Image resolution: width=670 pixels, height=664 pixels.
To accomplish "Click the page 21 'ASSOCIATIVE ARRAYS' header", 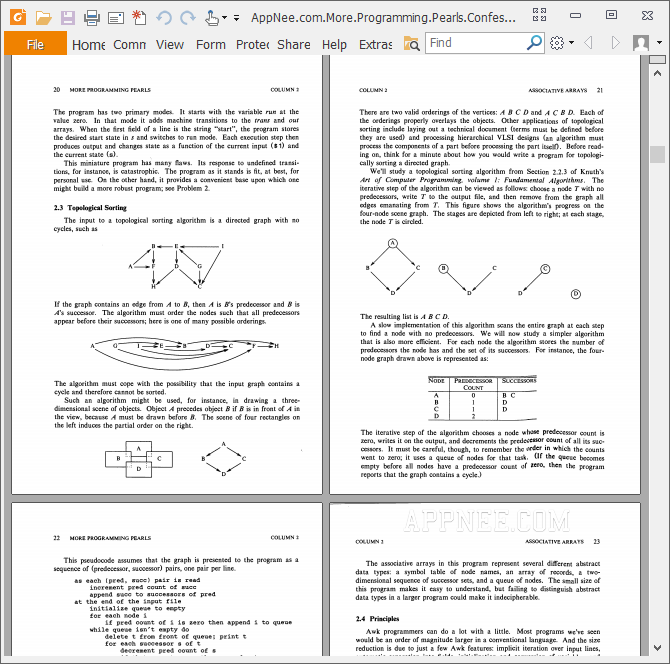I will [x=558, y=91].
